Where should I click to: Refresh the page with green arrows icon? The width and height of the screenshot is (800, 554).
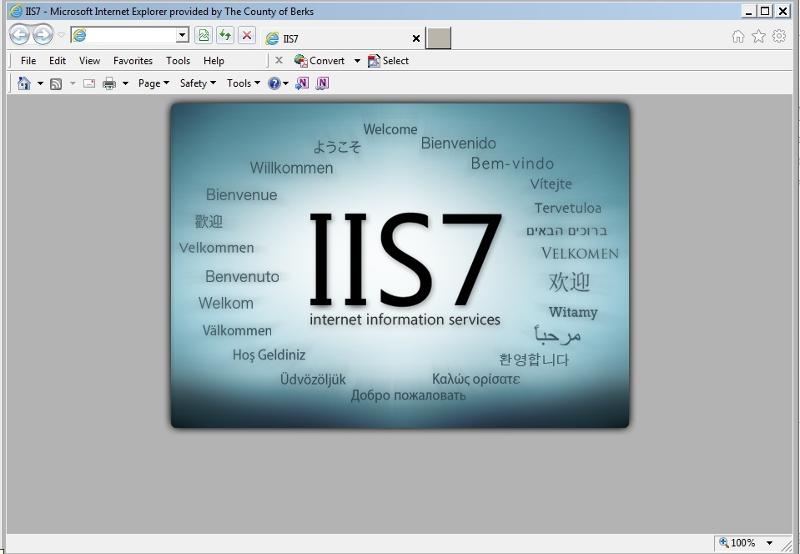point(225,35)
